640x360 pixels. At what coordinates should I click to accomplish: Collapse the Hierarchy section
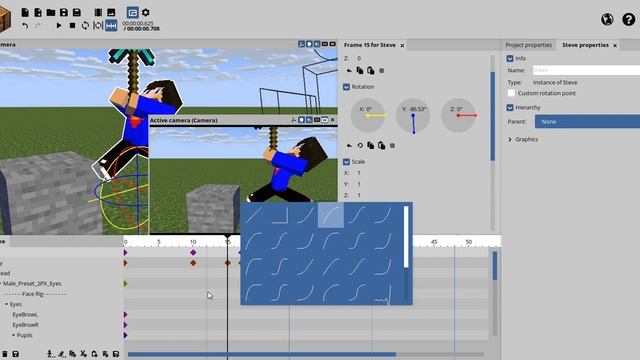(x=510, y=107)
